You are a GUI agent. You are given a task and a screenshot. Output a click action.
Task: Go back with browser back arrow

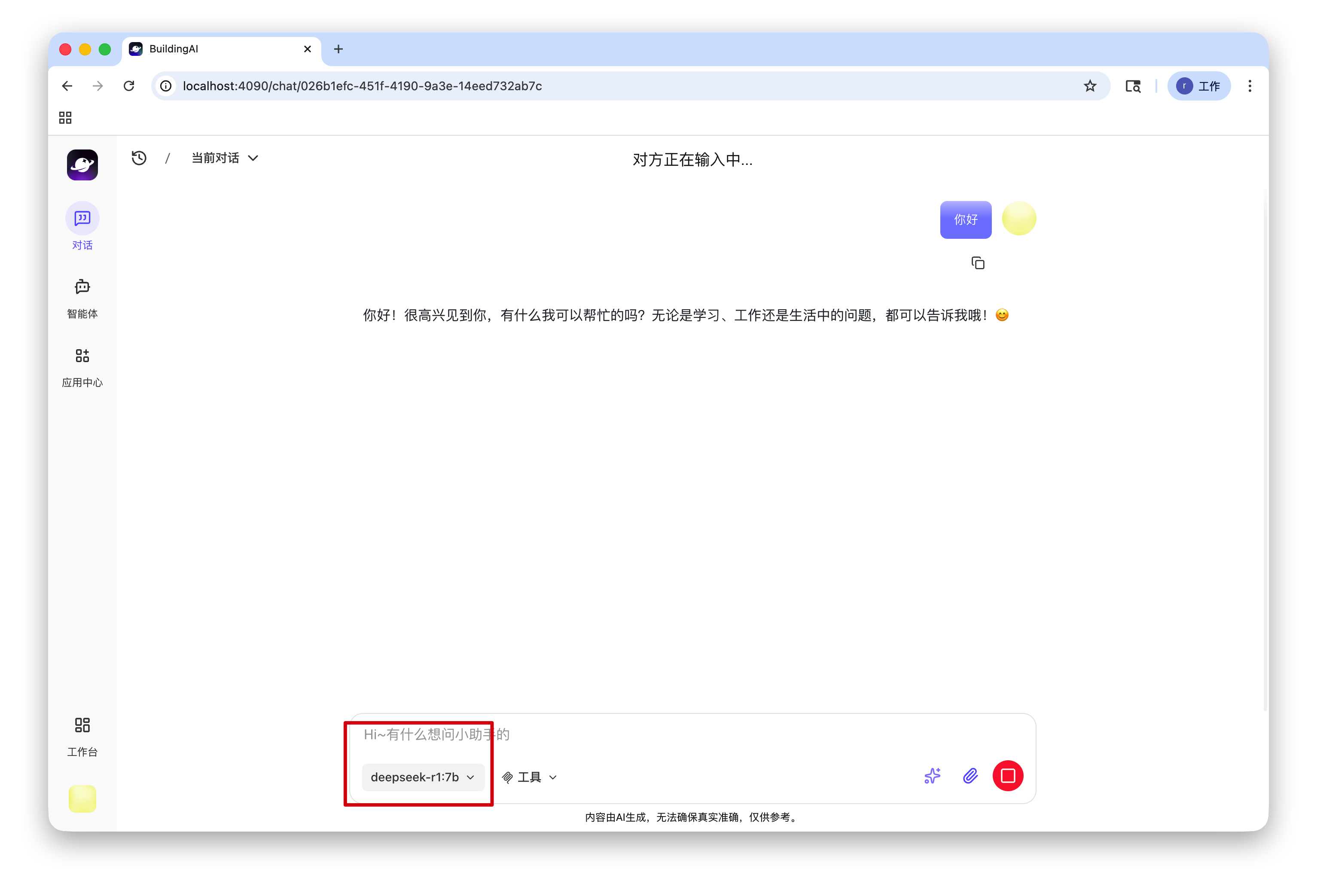point(67,86)
